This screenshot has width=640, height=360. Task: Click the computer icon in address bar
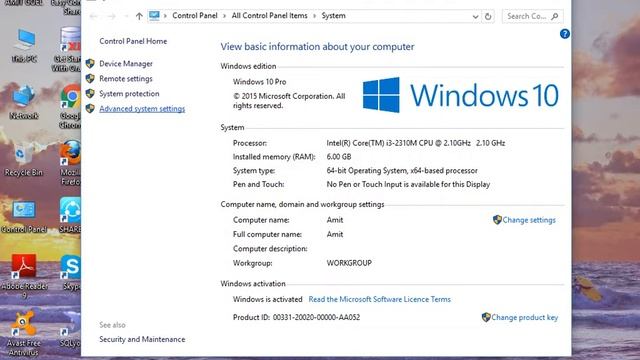154,16
